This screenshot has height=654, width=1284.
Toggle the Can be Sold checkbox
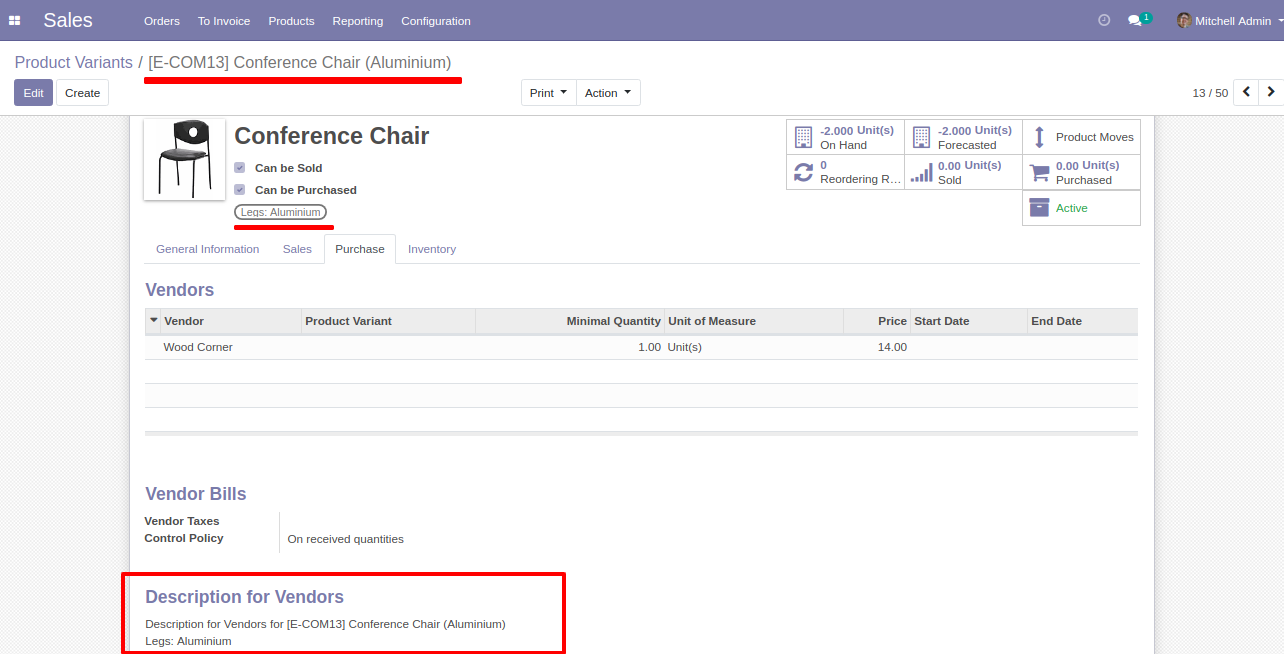pyautogui.click(x=239, y=168)
